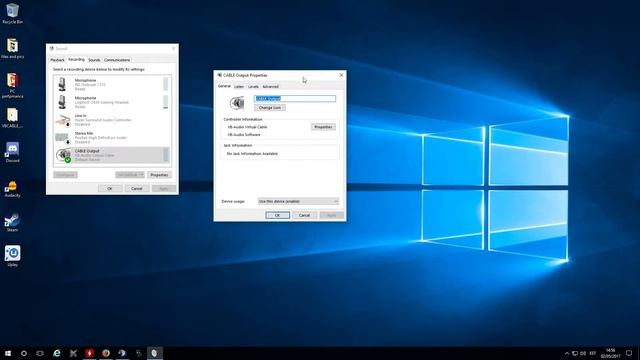Open the General tab in CABLE Output Properties
Viewport: 640px width, 360px height.
[x=224, y=86]
